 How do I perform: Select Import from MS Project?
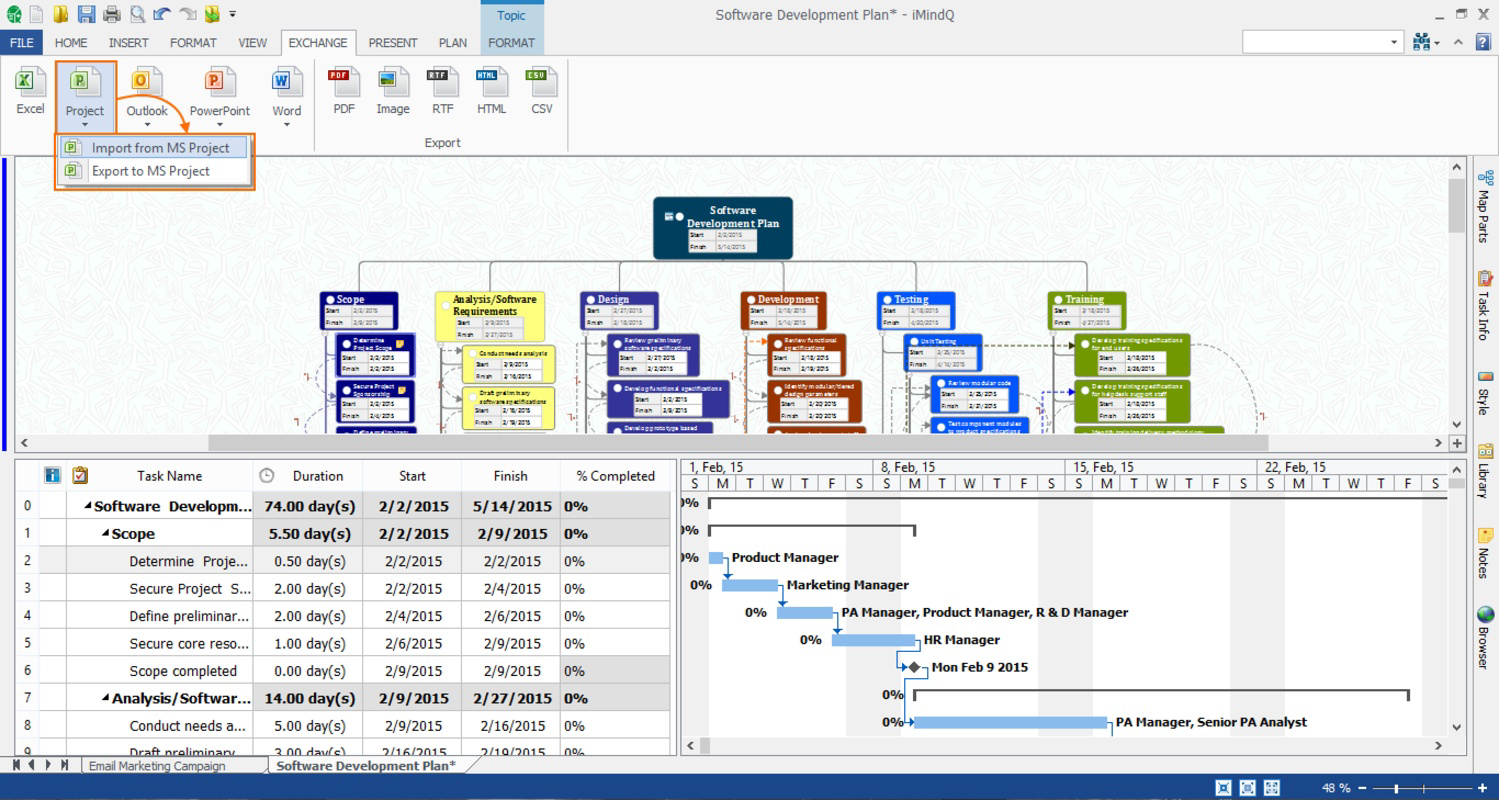151,148
